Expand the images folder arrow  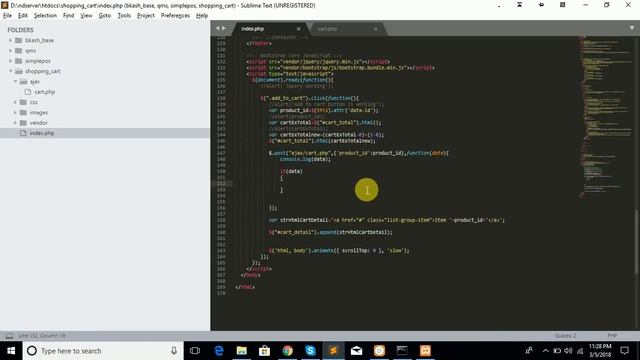coord(16,112)
